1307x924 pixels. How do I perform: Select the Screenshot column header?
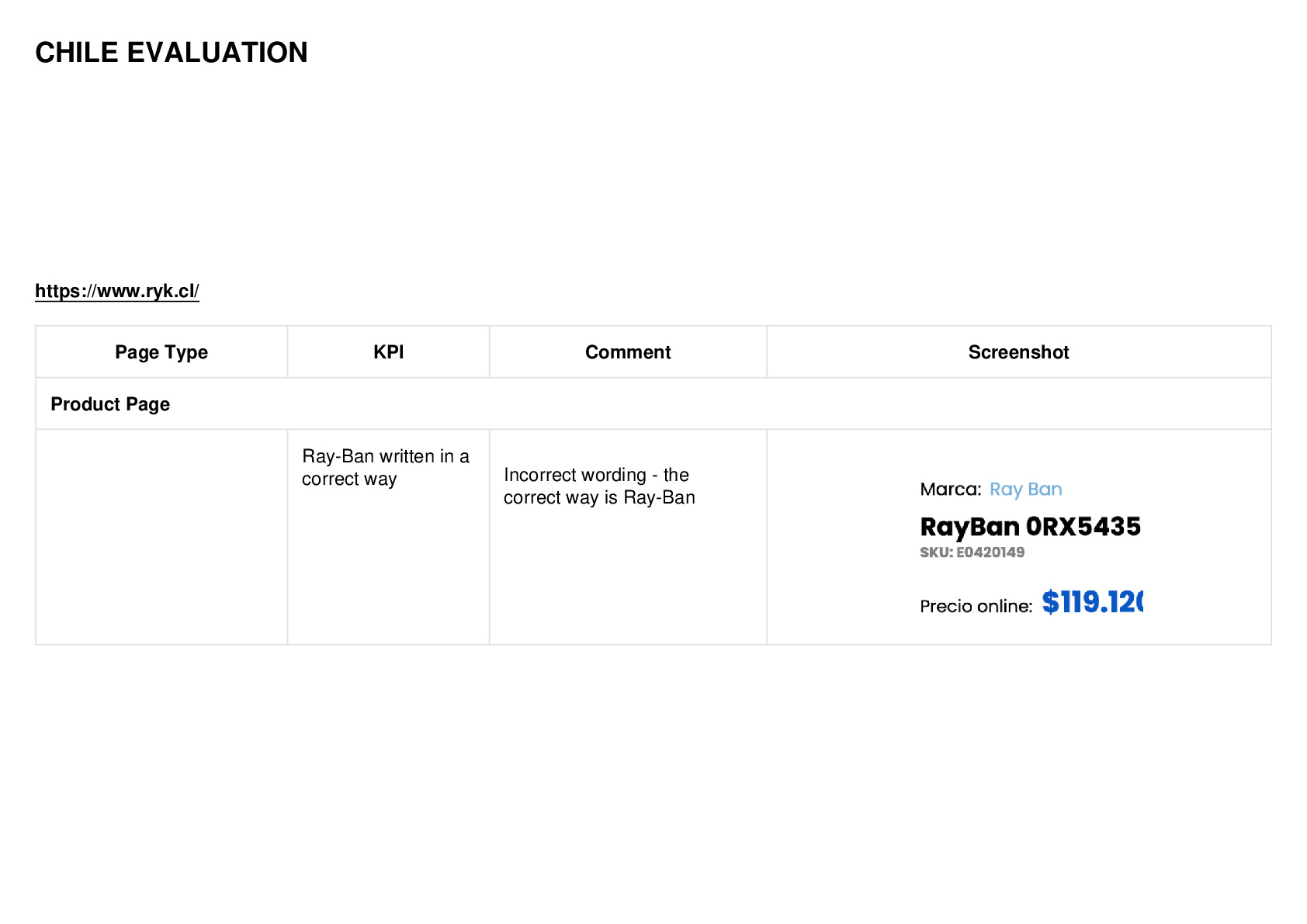point(1019,352)
